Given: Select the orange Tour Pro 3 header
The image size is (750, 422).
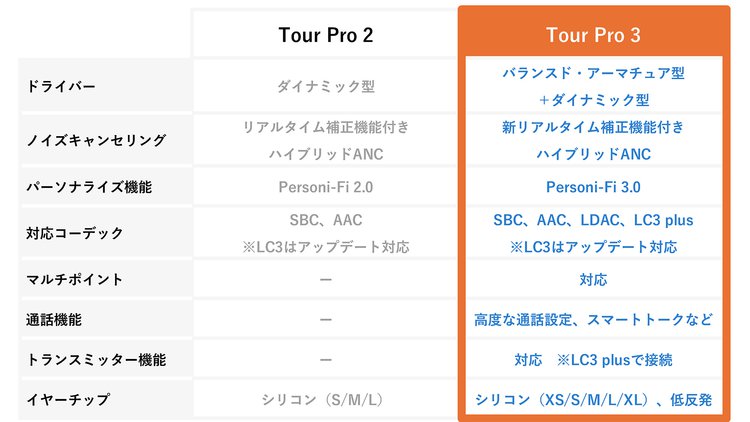Looking at the screenshot, I should tap(593, 35).
